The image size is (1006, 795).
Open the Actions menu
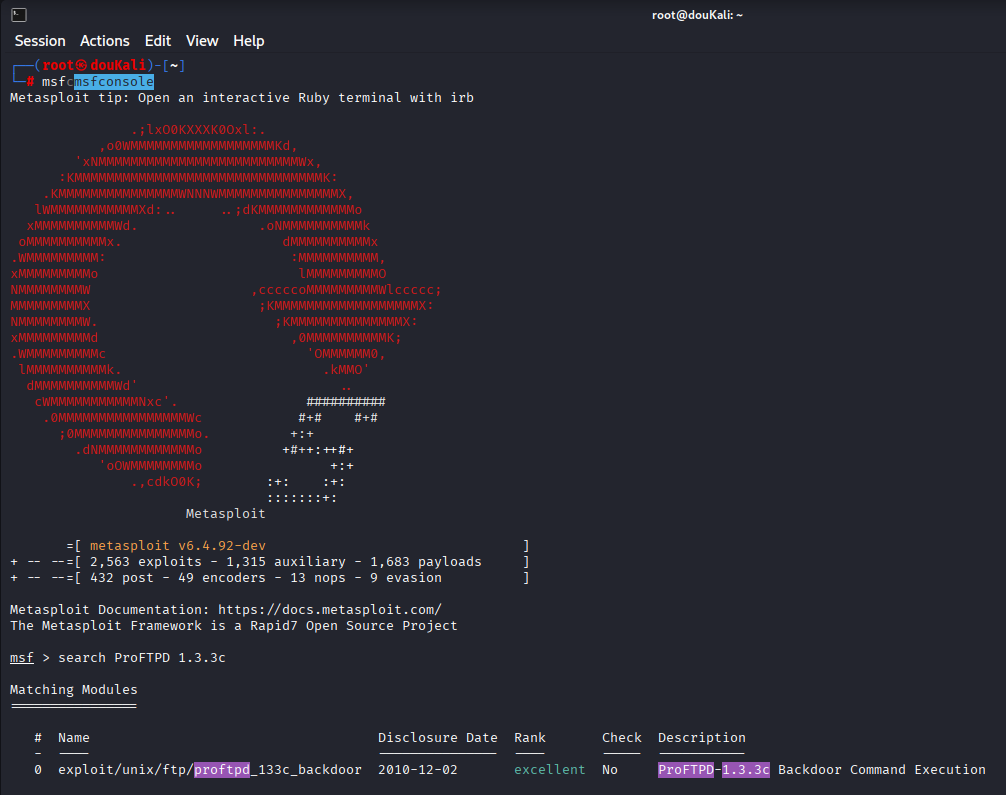(105, 41)
